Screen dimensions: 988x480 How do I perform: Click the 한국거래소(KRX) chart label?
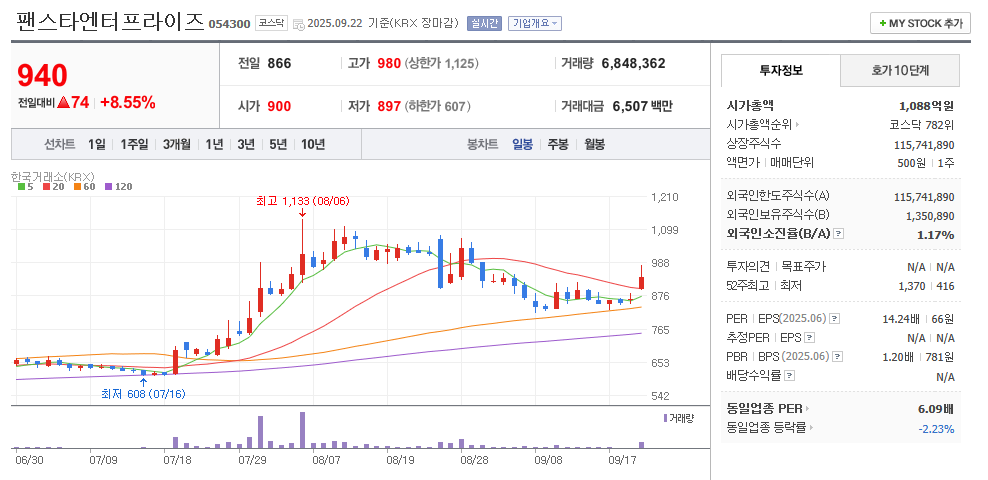[53, 176]
